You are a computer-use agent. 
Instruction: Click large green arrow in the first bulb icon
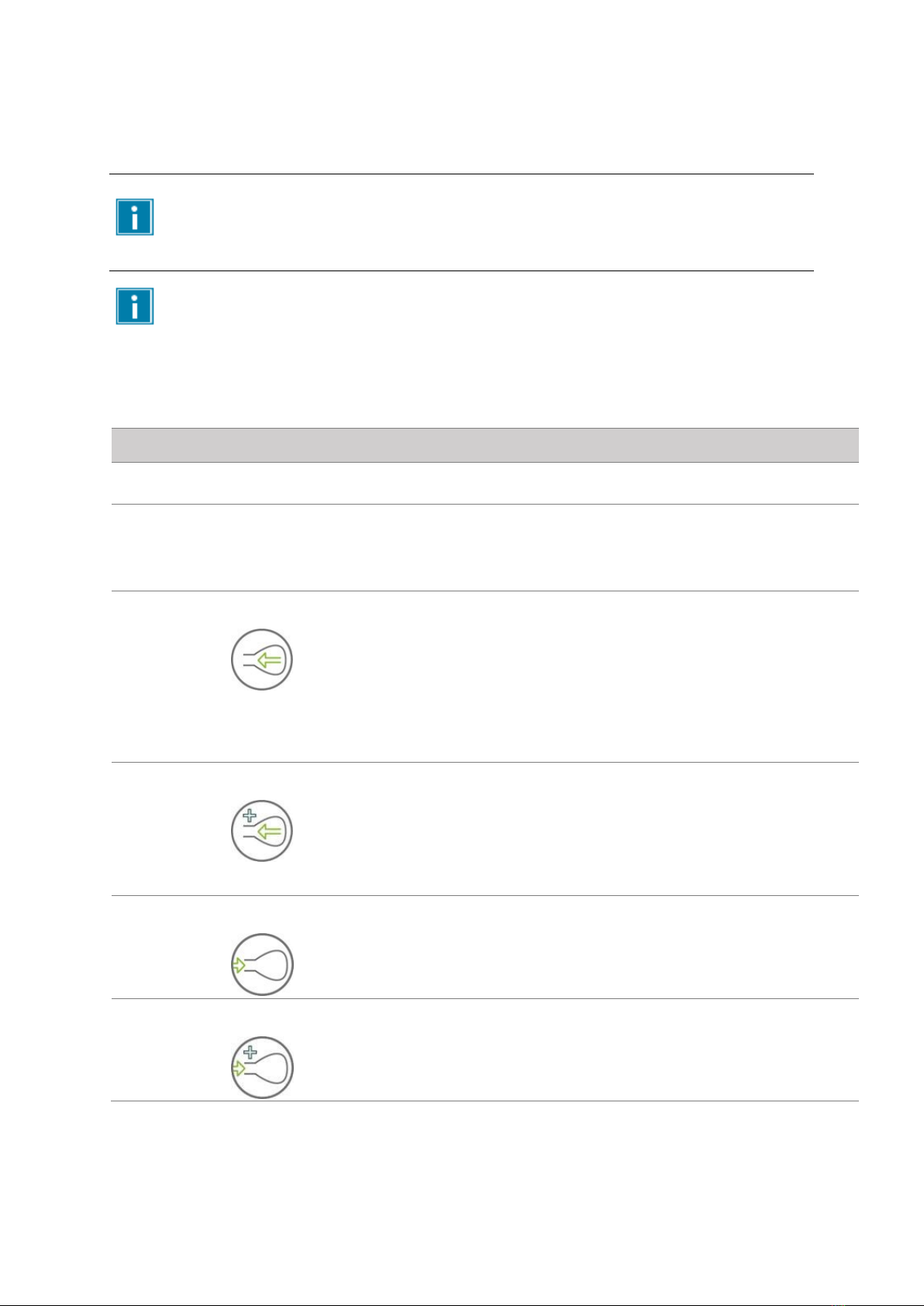tap(271, 661)
